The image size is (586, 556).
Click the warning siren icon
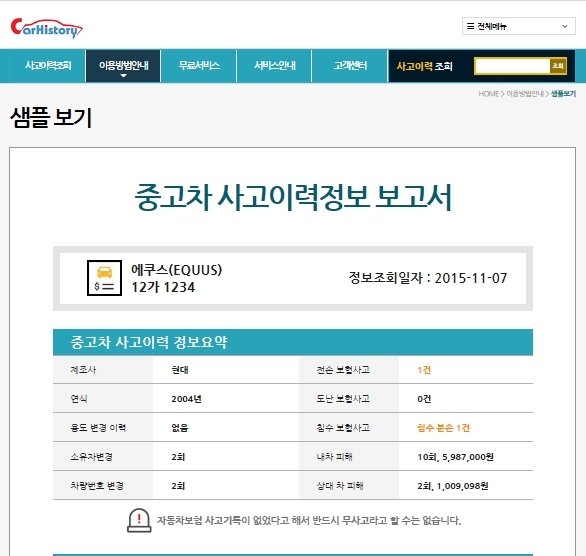(139, 520)
